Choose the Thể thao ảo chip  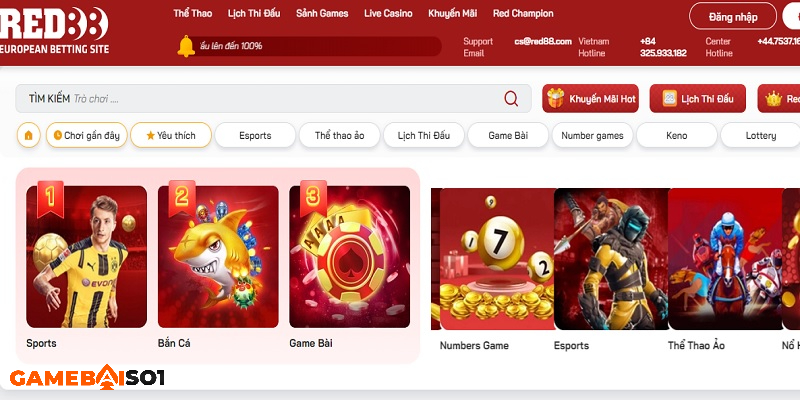(340, 135)
